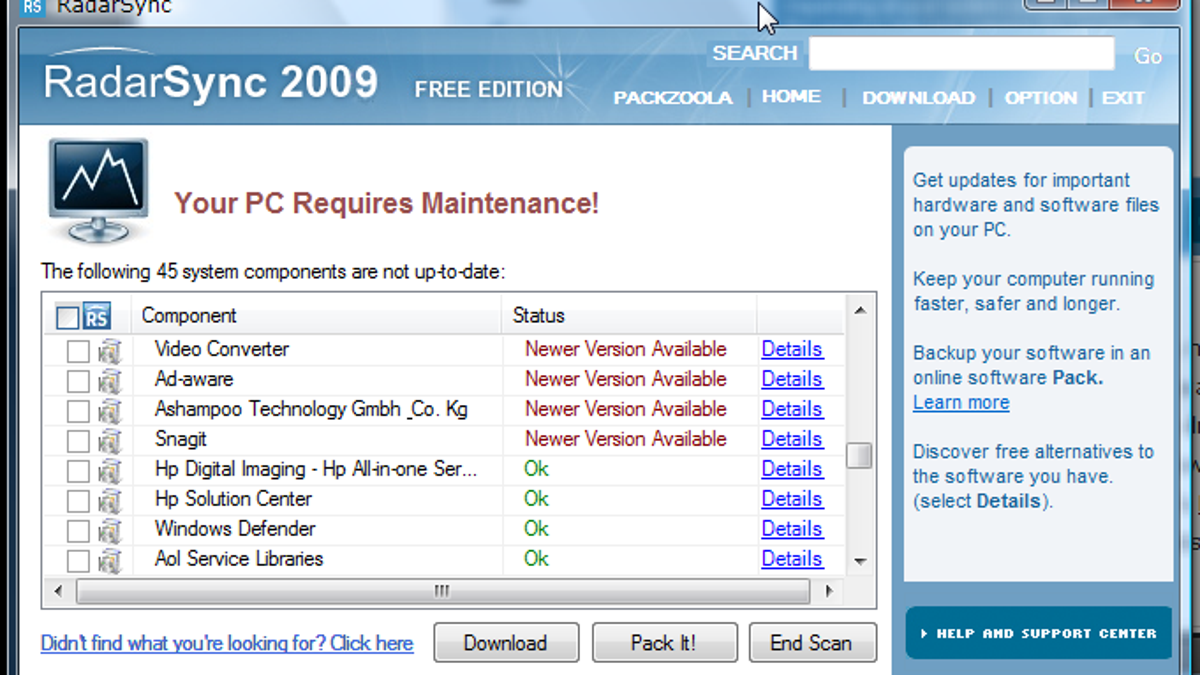Click the horizontal scrollbar thumb
This screenshot has height=675, width=1200.
pos(442,591)
